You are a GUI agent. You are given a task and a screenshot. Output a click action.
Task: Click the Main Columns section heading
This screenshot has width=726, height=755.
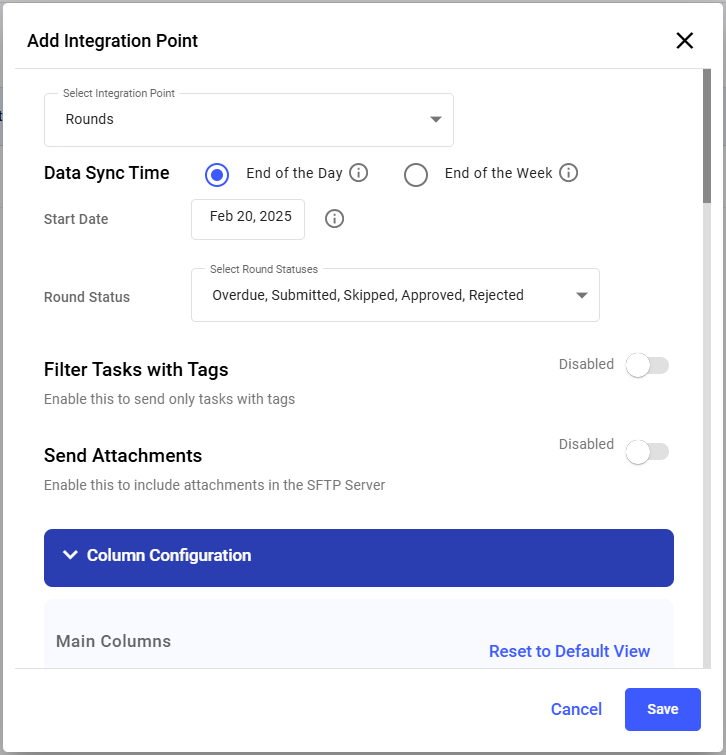(113, 641)
